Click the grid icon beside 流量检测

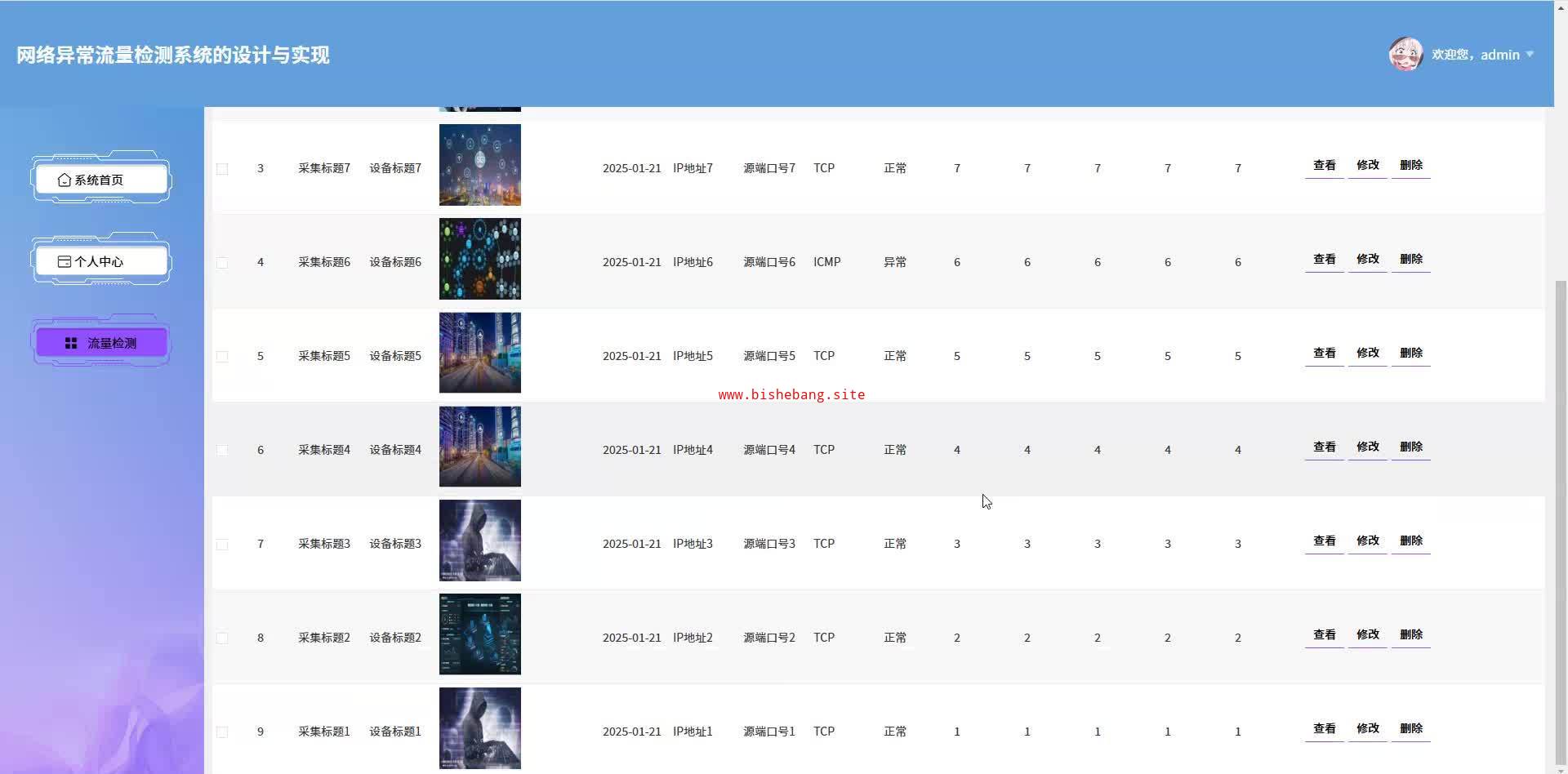pos(71,343)
